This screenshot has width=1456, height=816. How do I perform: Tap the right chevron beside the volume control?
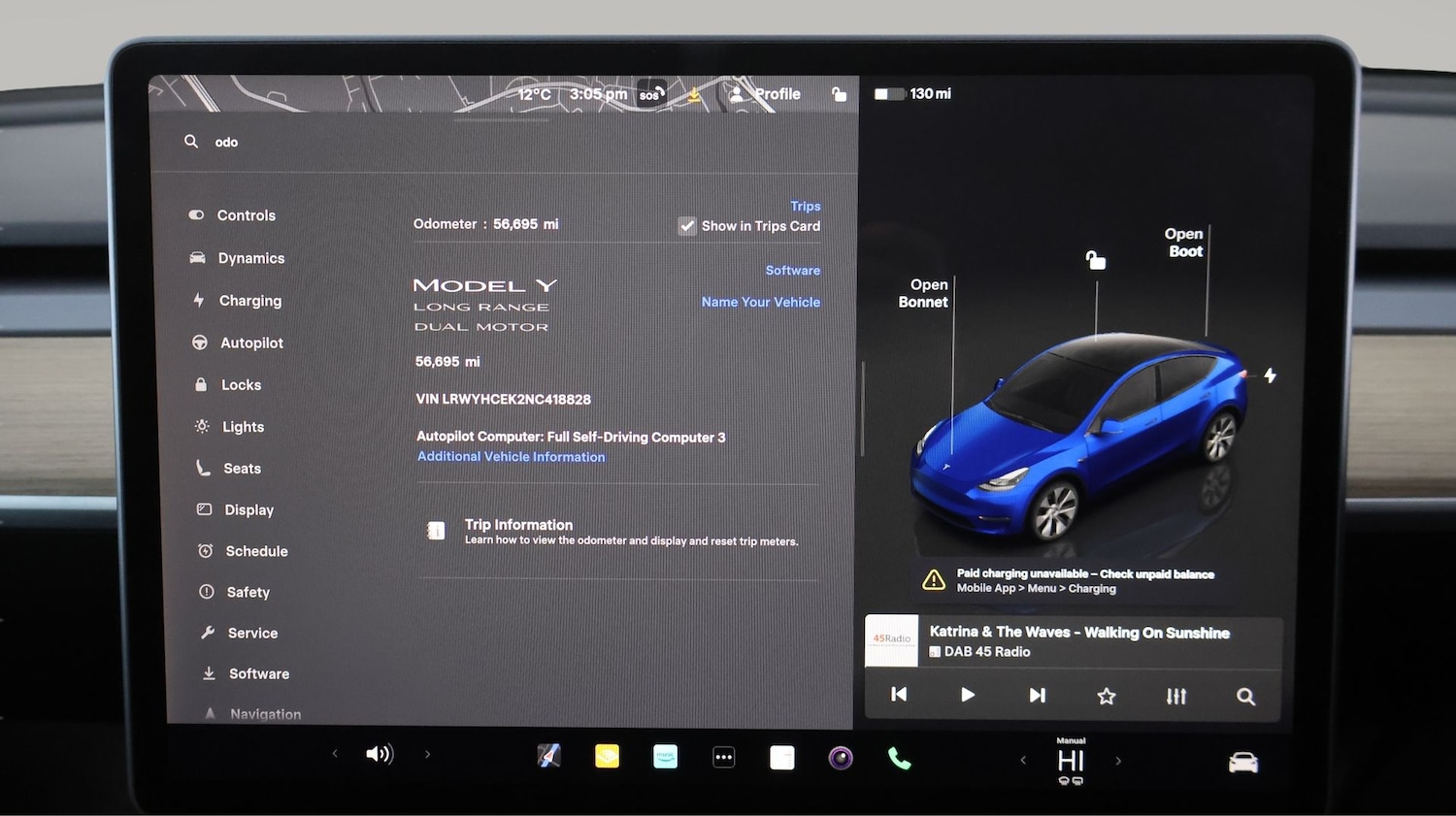pos(427,753)
